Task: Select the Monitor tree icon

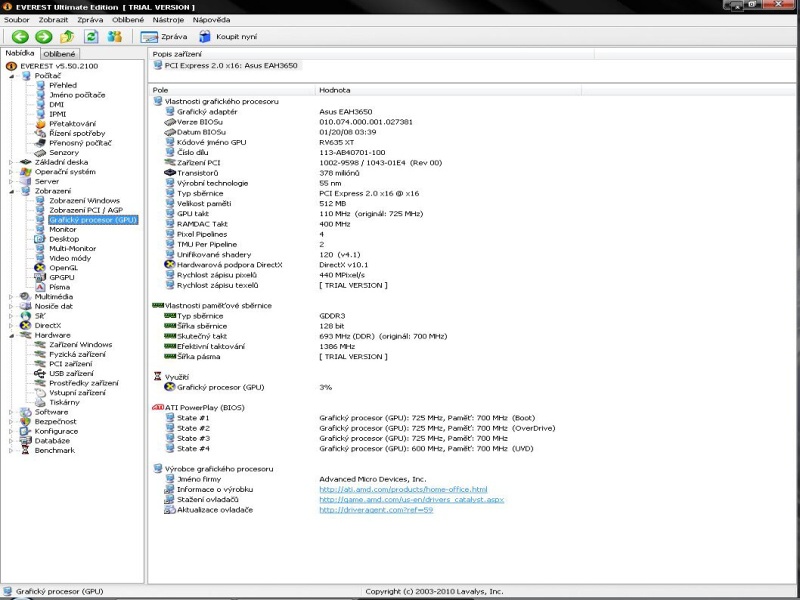Action: tap(40, 230)
